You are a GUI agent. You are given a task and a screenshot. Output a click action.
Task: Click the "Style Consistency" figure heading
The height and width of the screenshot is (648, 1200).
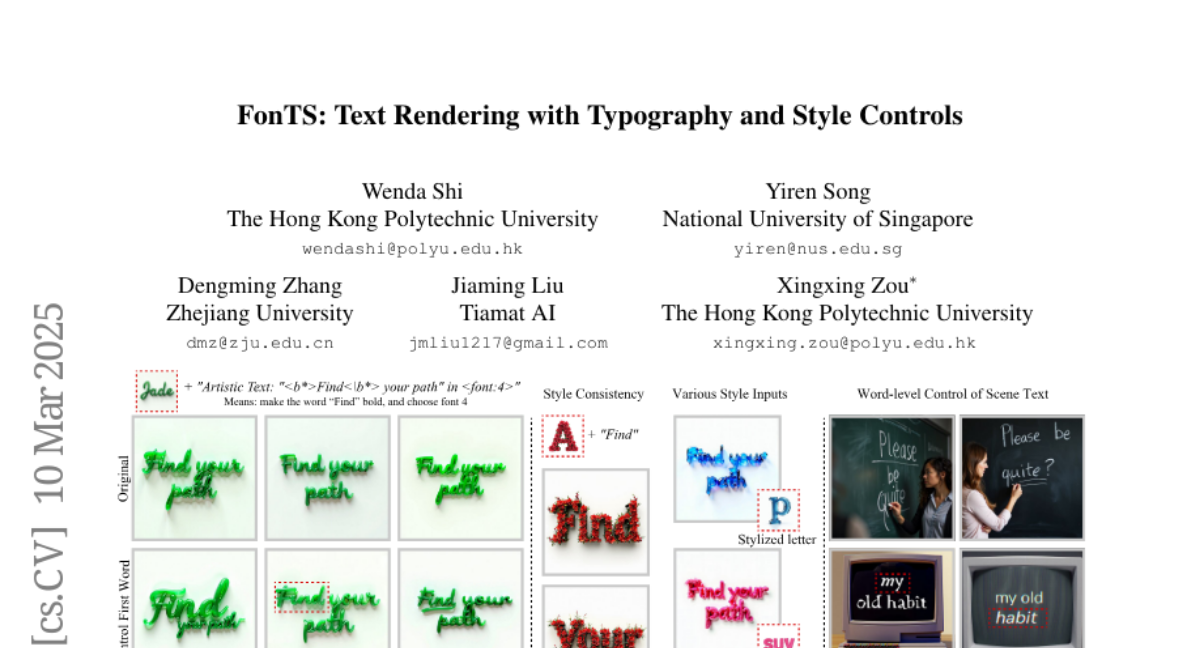[x=594, y=394]
